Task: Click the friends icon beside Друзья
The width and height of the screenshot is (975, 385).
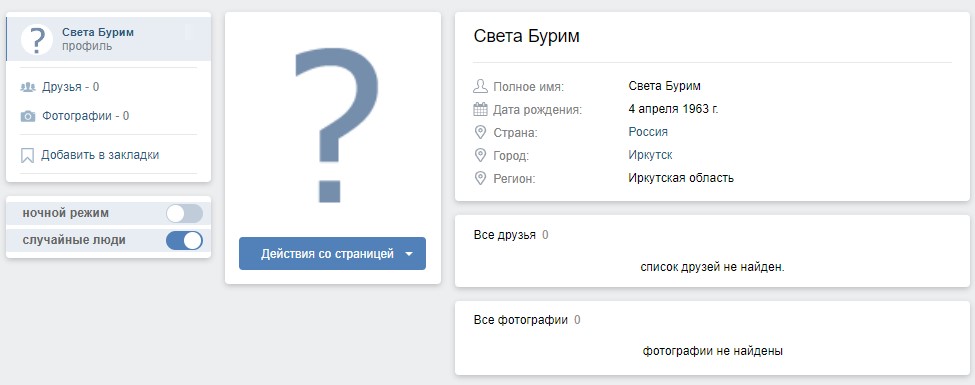Action: click(x=27, y=87)
